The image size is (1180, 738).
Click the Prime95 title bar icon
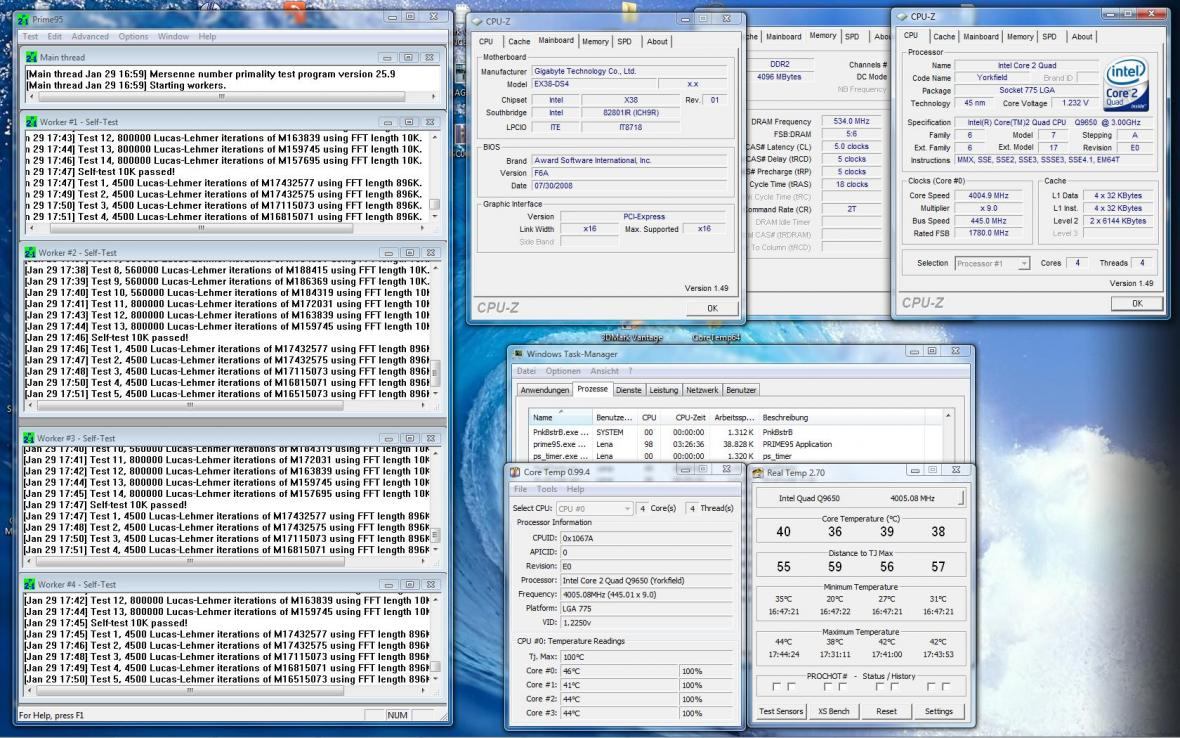[x=23, y=19]
